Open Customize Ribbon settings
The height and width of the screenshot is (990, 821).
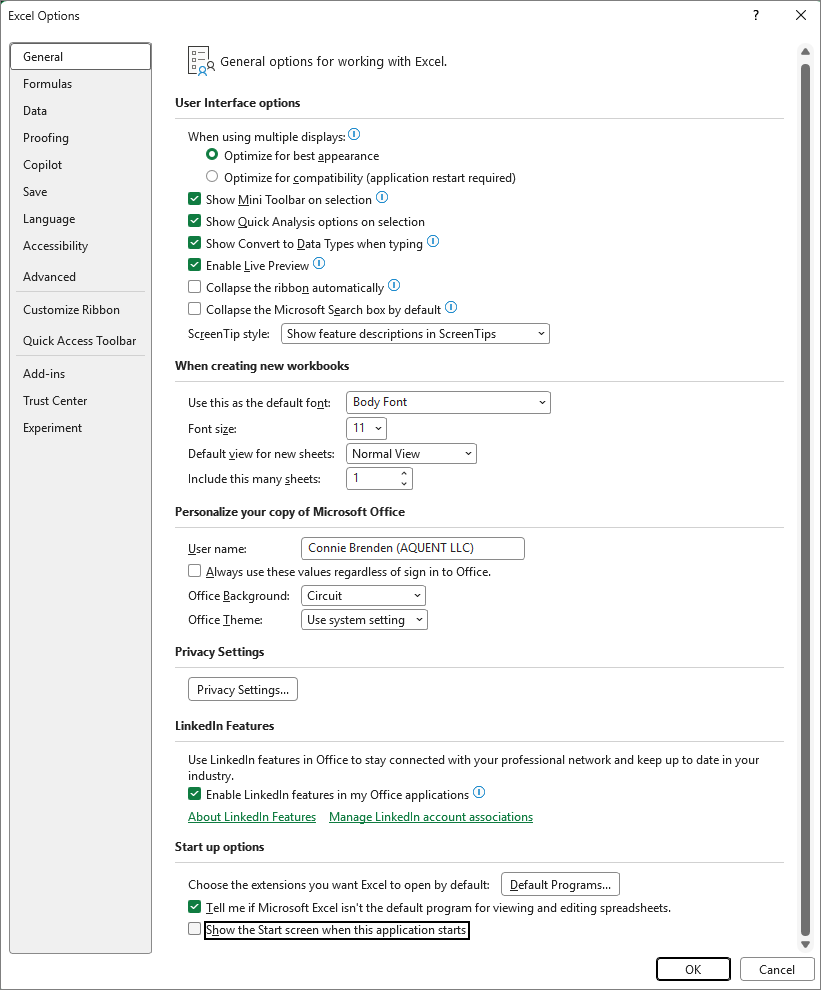click(x=81, y=310)
